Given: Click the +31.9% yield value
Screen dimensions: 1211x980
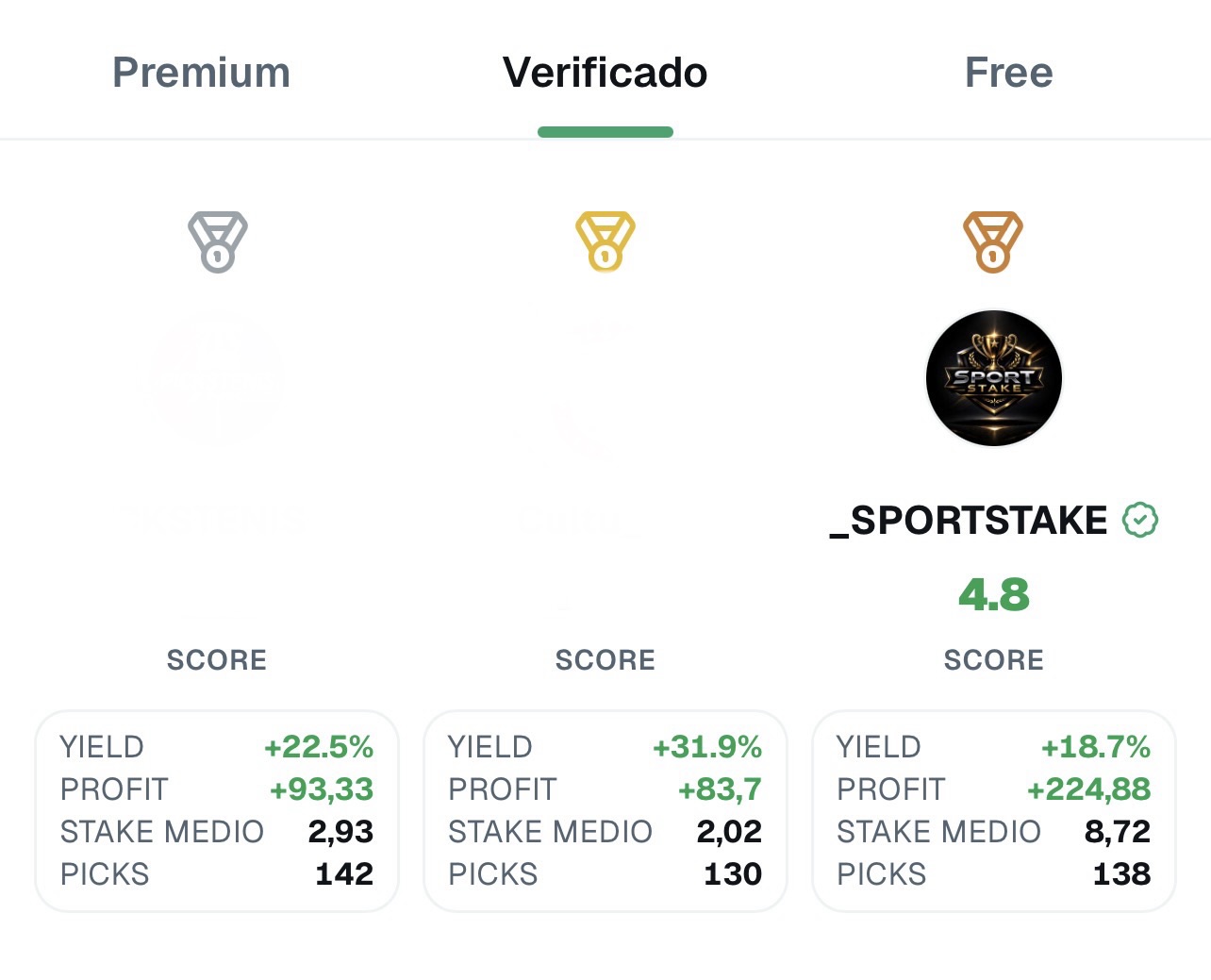Looking at the screenshot, I should 707,747.
